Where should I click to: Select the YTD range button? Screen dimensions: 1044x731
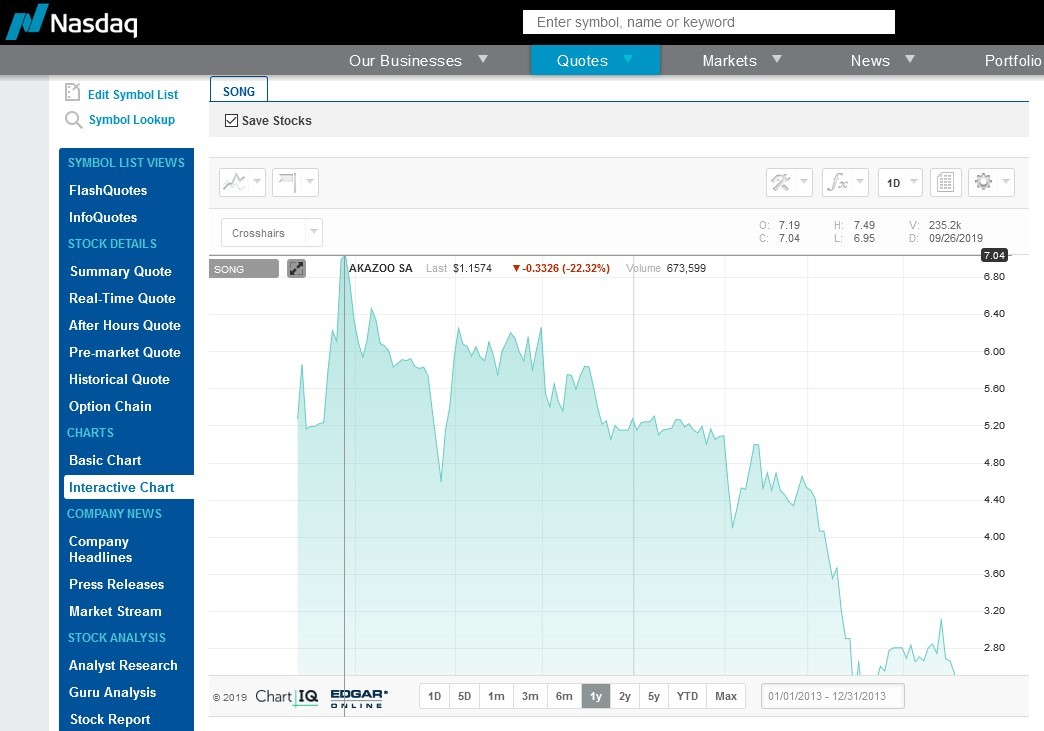687,696
